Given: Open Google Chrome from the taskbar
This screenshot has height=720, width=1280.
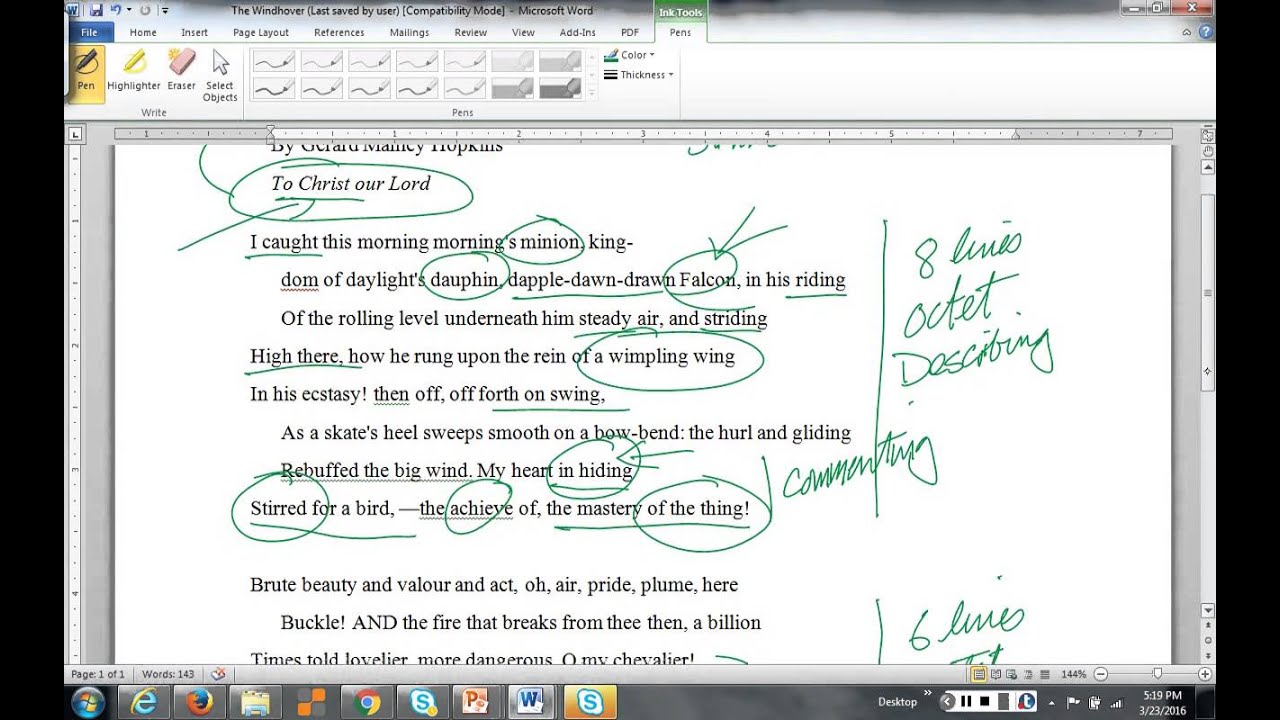Looking at the screenshot, I should 368,702.
